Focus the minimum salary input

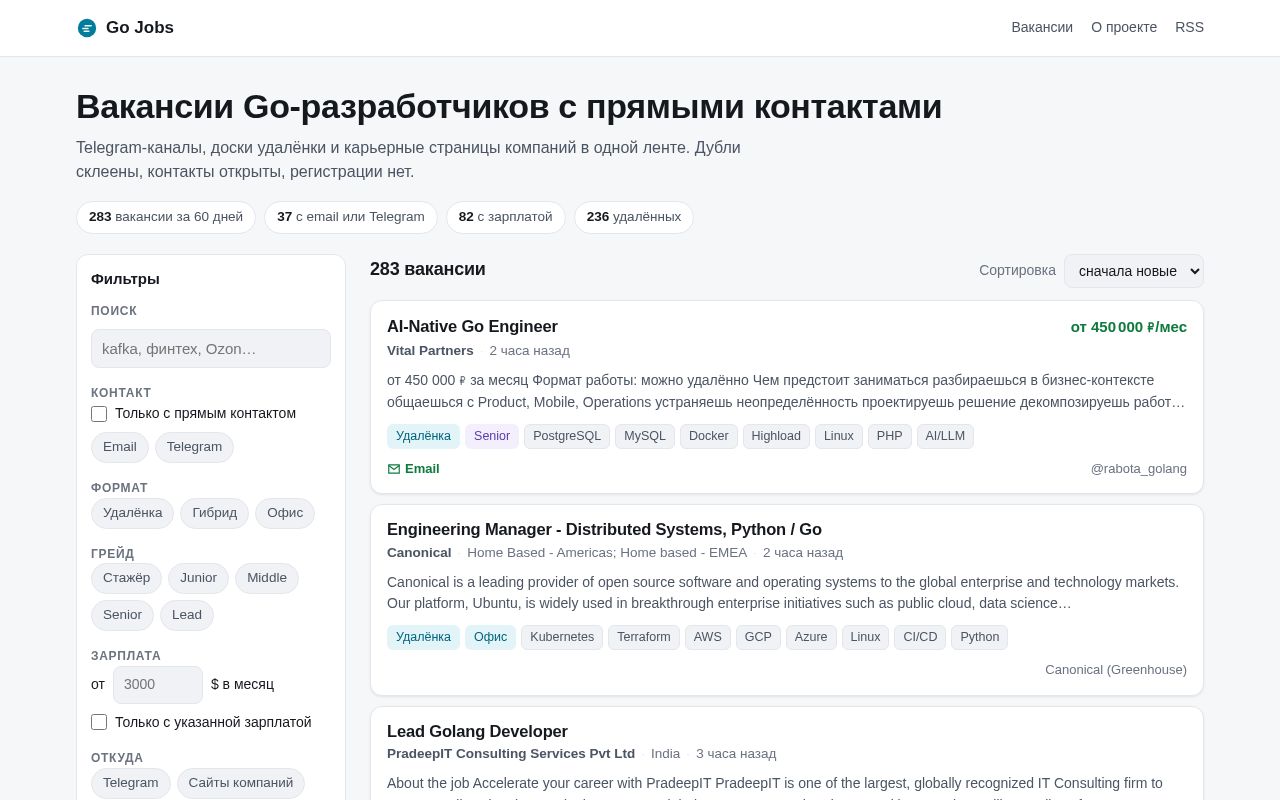click(158, 685)
